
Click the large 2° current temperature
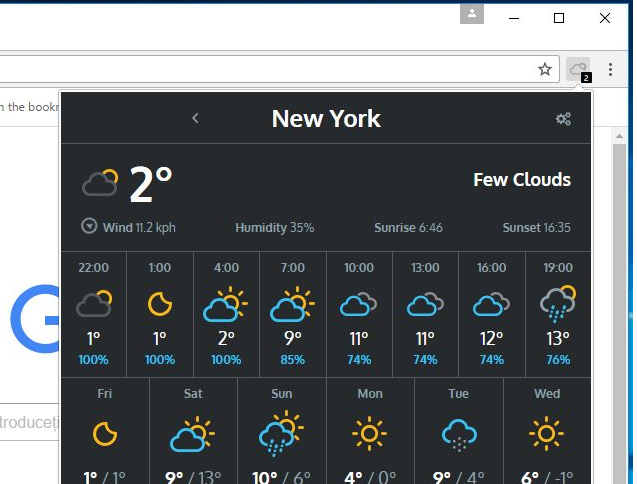click(151, 184)
